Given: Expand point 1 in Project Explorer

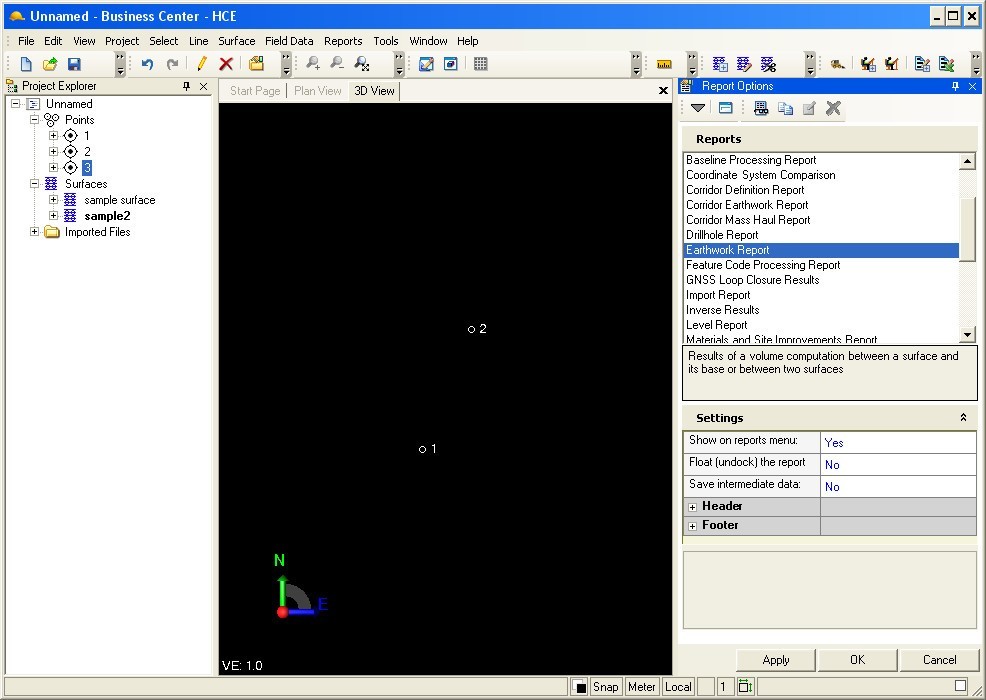Looking at the screenshot, I should (x=53, y=135).
